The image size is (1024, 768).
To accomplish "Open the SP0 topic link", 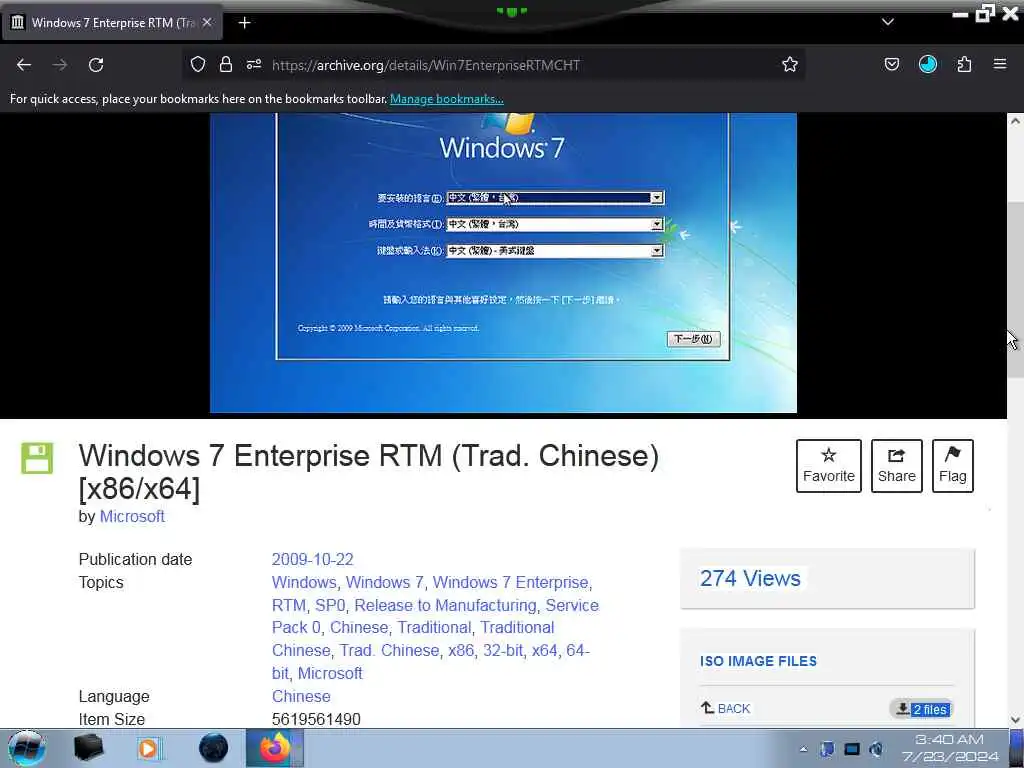I will tap(330, 605).
